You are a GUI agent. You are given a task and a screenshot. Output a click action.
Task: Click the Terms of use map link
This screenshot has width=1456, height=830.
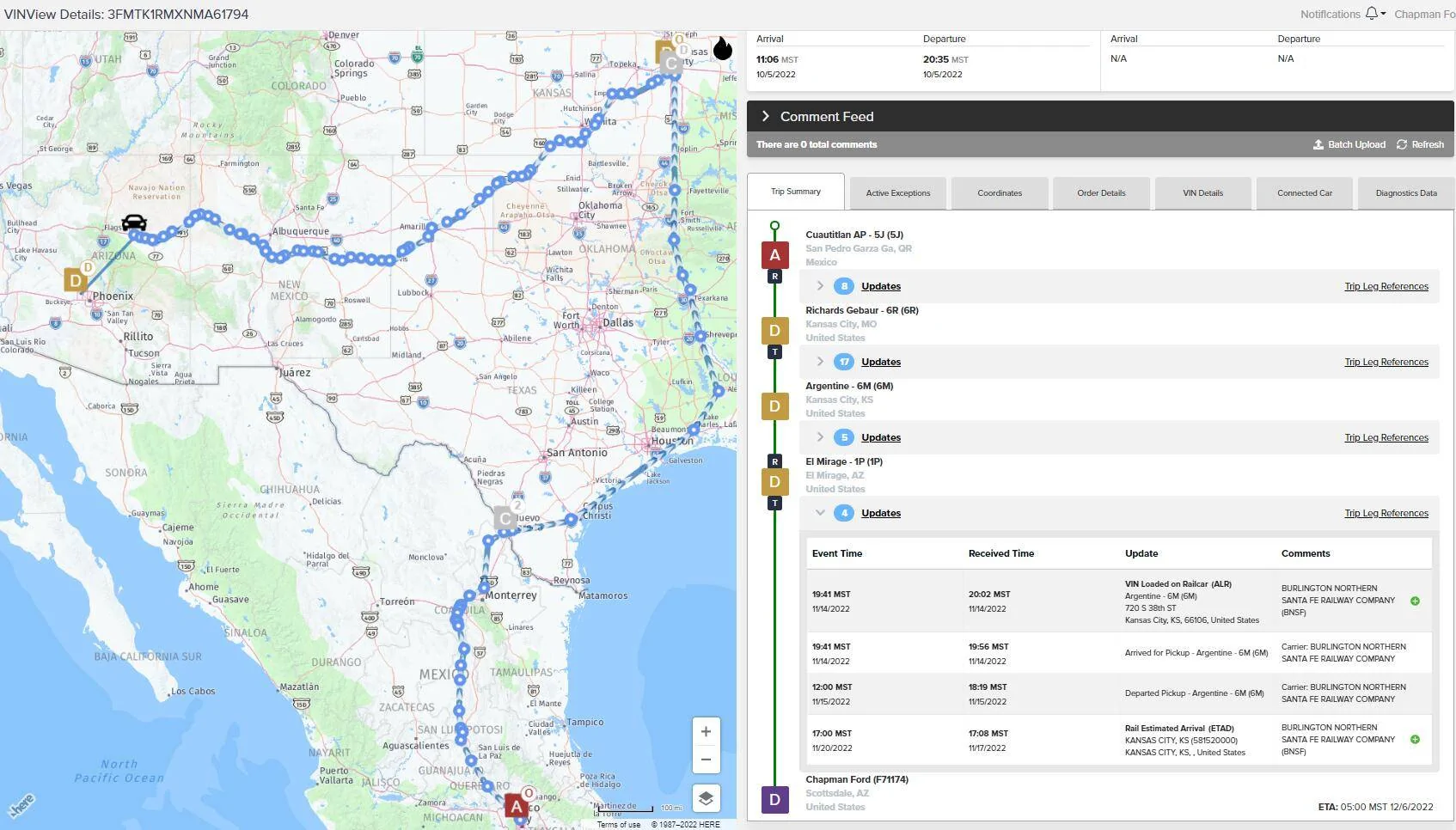(x=619, y=824)
